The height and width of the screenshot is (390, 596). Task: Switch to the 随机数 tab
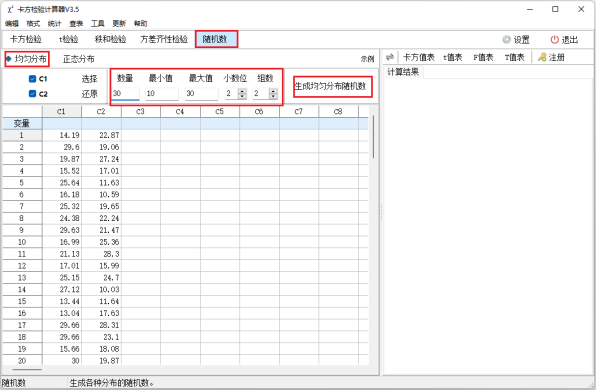coord(215,39)
